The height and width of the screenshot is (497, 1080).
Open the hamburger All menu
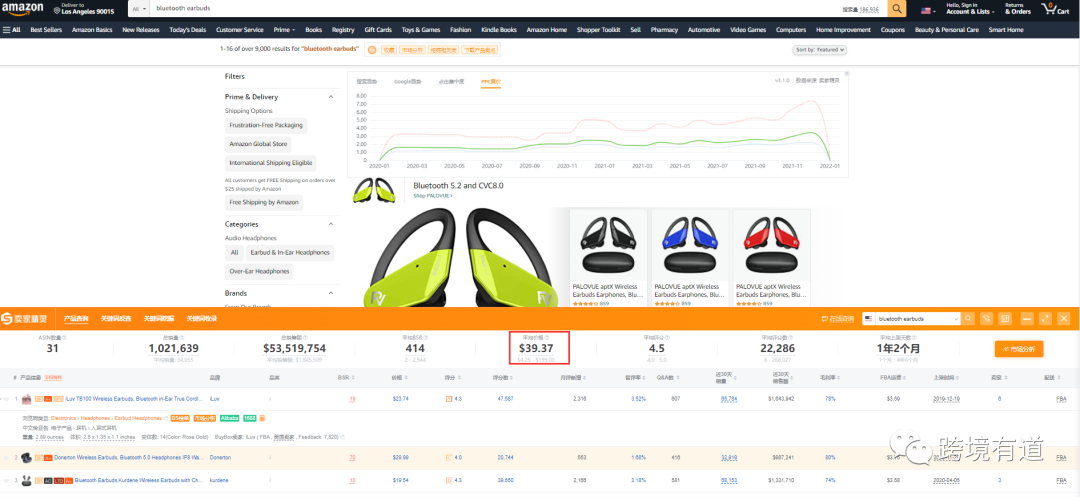tap(12, 30)
